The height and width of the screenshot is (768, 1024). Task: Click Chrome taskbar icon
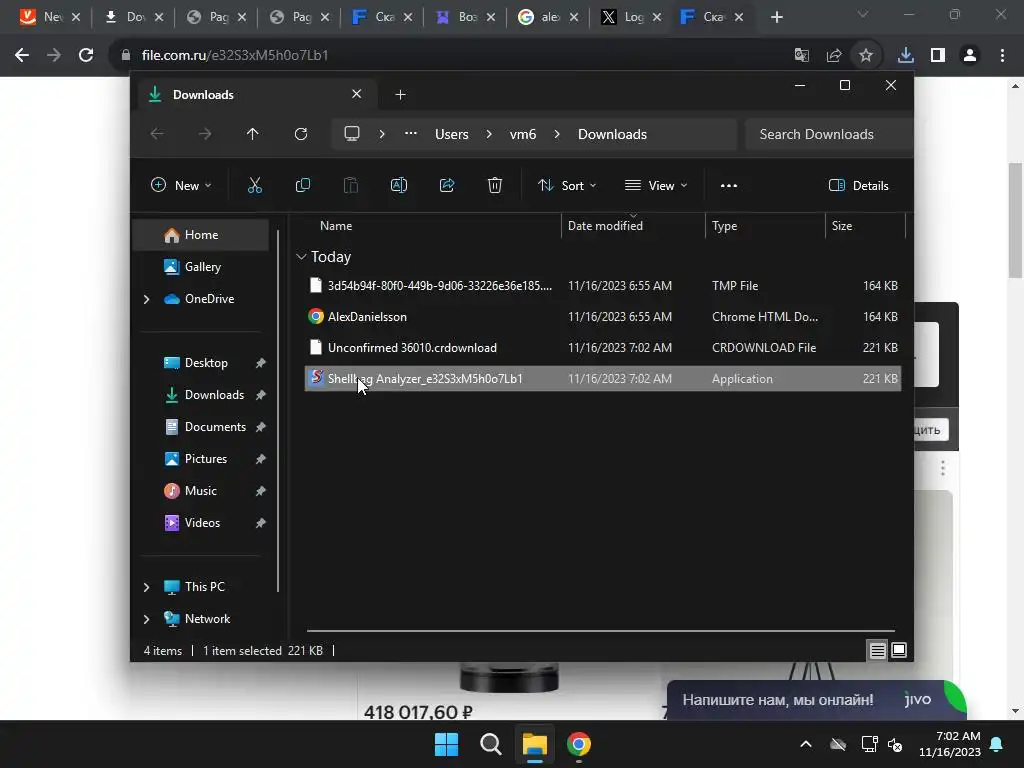pyautogui.click(x=579, y=744)
